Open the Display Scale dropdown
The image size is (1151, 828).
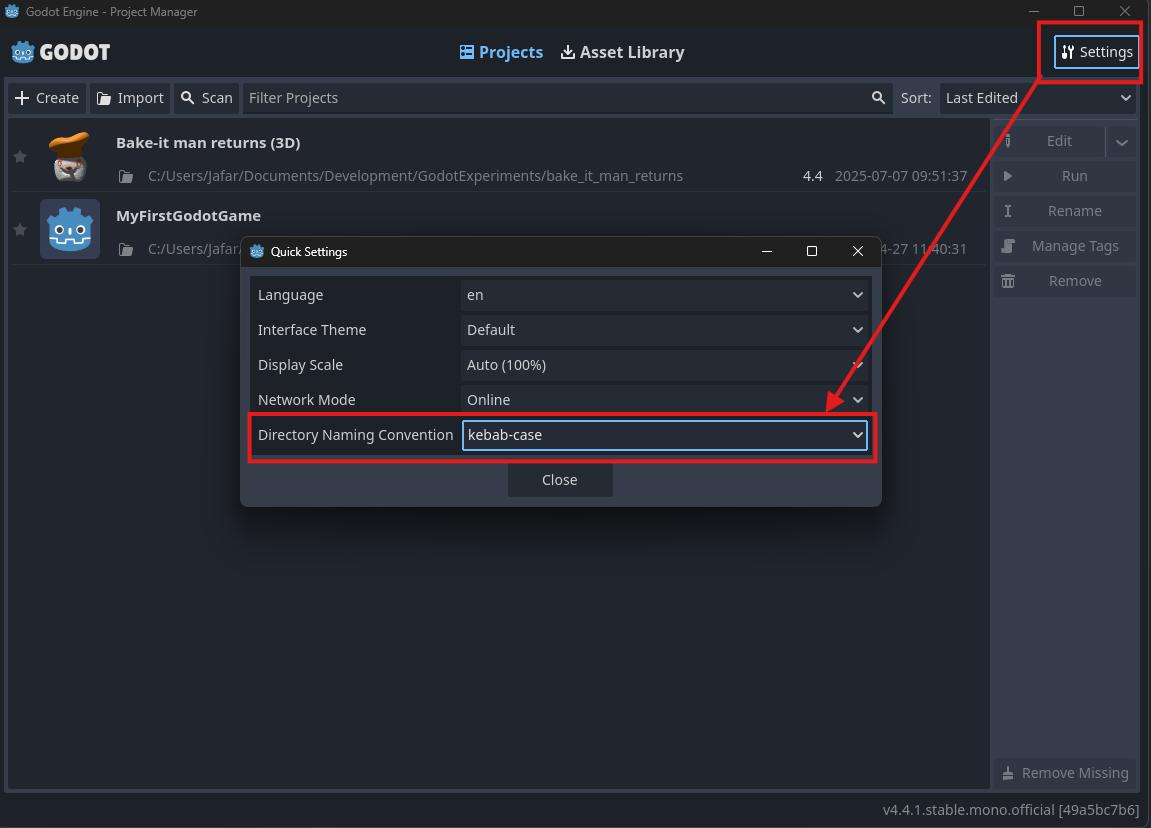(664, 365)
